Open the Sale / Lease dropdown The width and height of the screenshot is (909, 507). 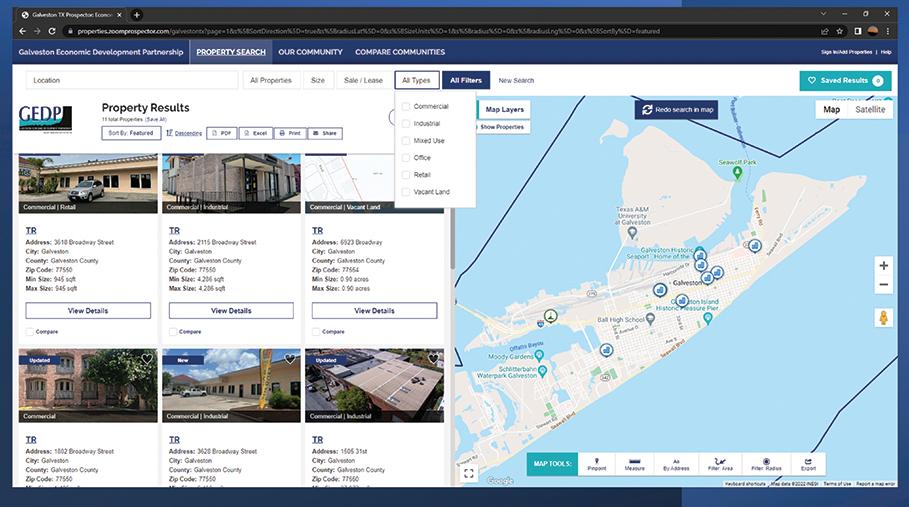click(x=363, y=81)
